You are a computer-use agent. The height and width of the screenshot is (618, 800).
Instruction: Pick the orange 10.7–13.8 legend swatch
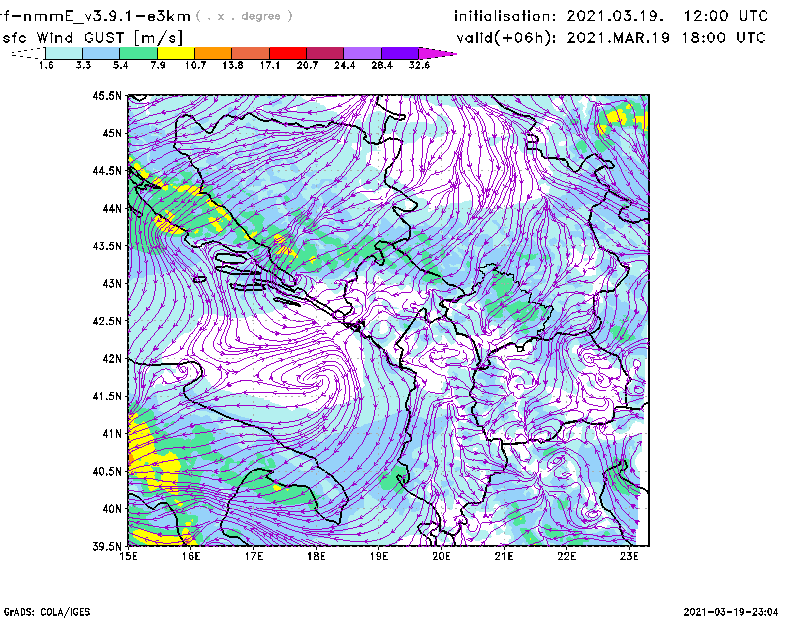click(x=213, y=53)
